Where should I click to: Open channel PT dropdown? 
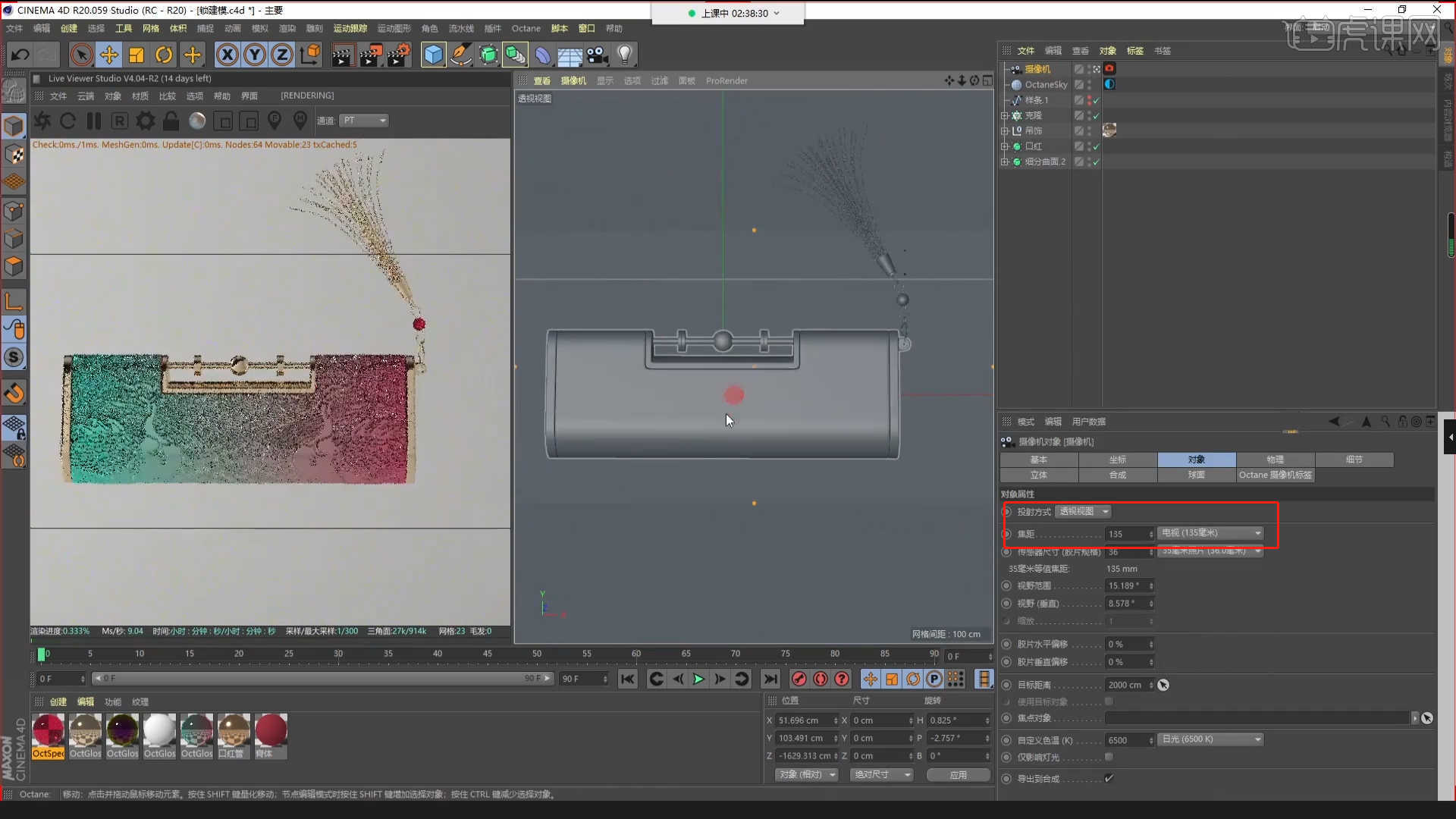pyautogui.click(x=364, y=121)
